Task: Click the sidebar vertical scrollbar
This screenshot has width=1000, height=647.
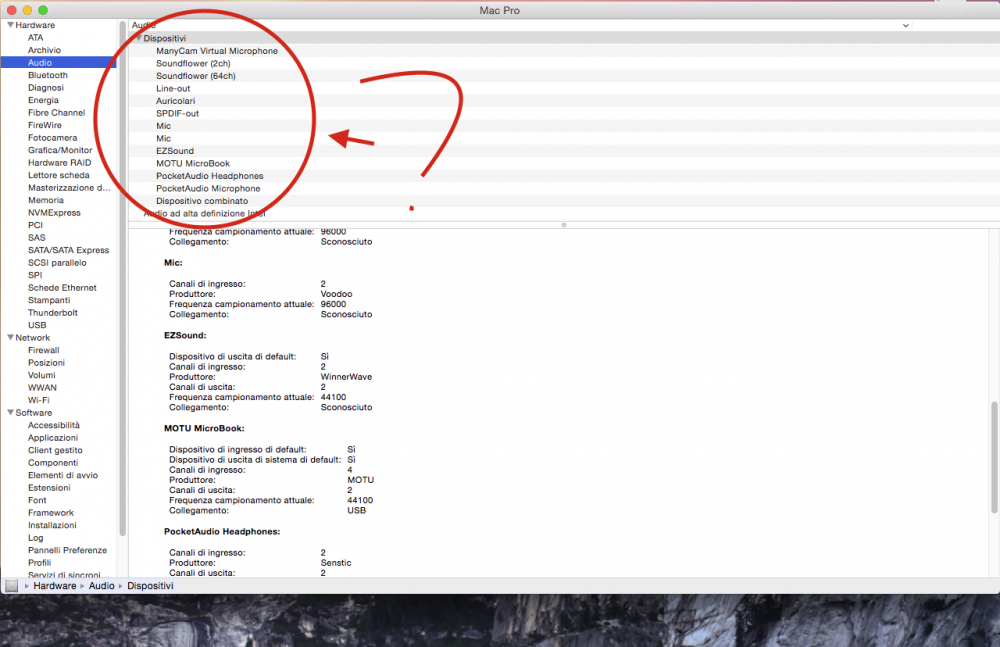Action: tap(122, 279)
